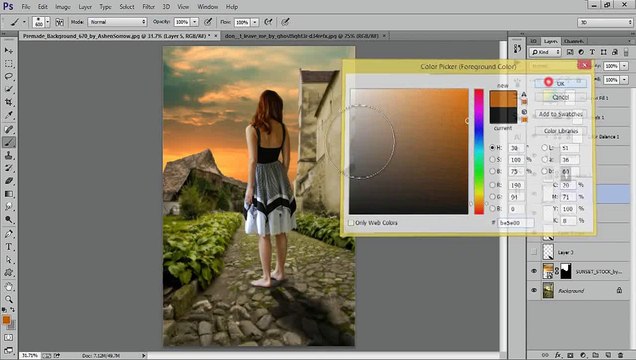Screen dimensions: 636x360
Task: Open the Brush Preset picker arrow
Action: pos(47,22)
